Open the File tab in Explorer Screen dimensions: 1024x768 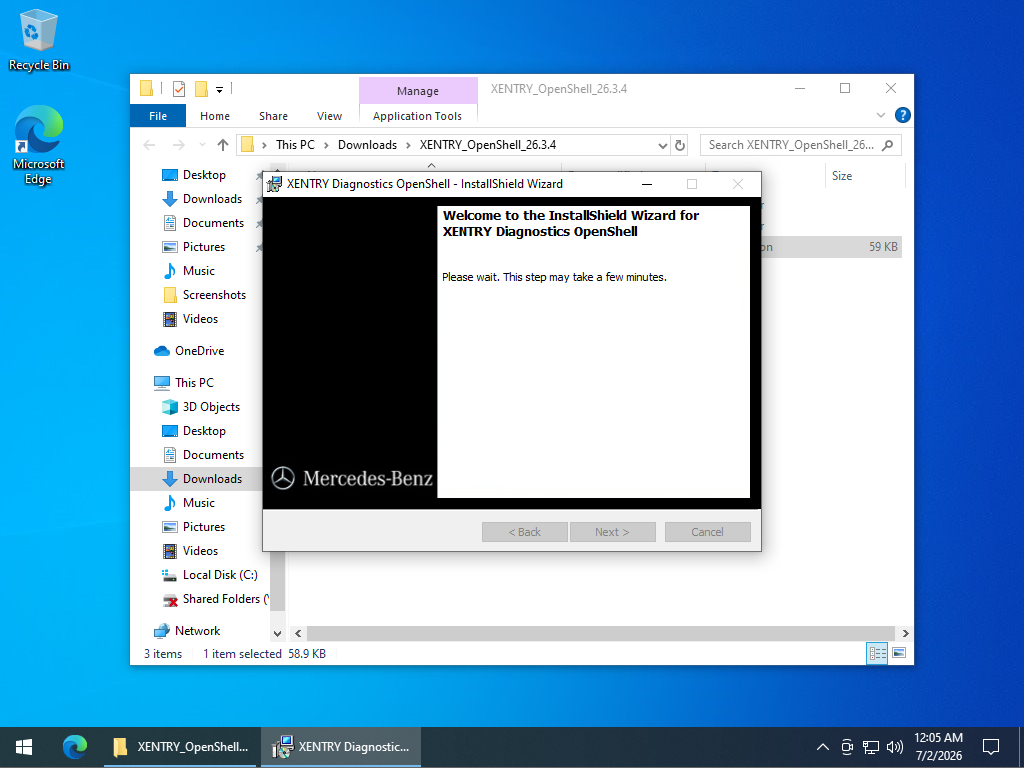(x=158, y=116)
